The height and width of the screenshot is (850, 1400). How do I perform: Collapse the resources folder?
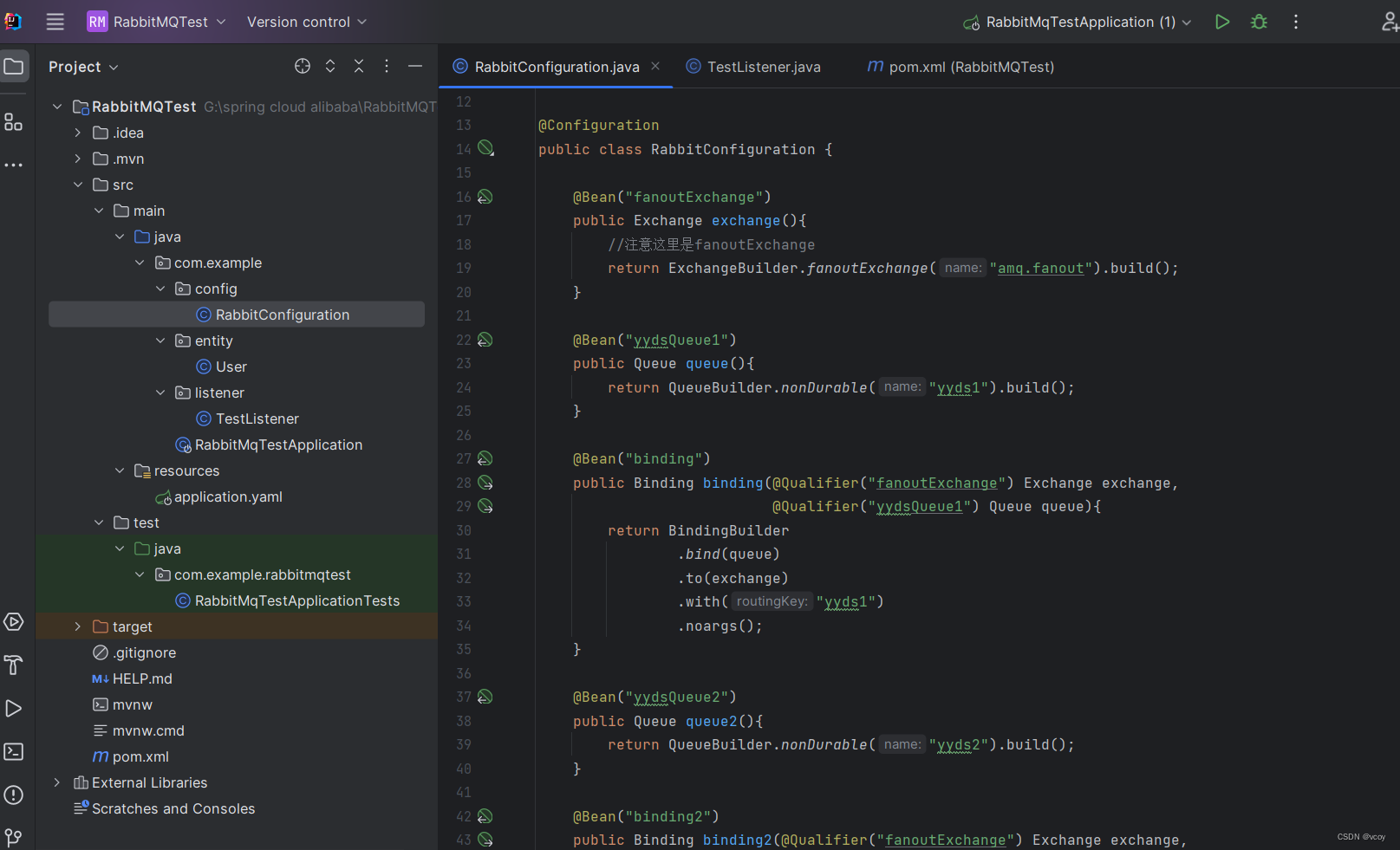120,470
